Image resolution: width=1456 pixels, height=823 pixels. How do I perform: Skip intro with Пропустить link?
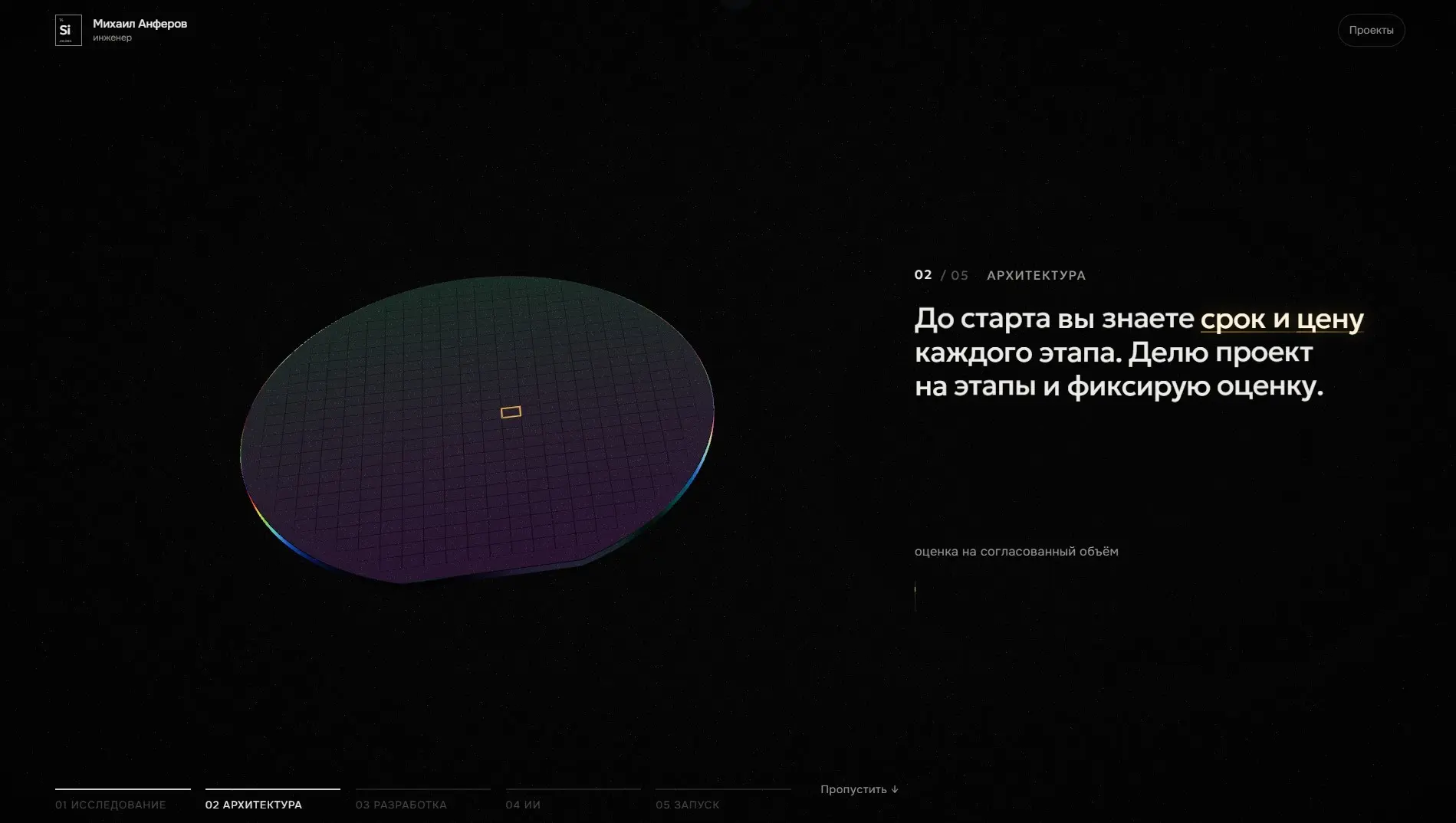(x=859, y=789)
